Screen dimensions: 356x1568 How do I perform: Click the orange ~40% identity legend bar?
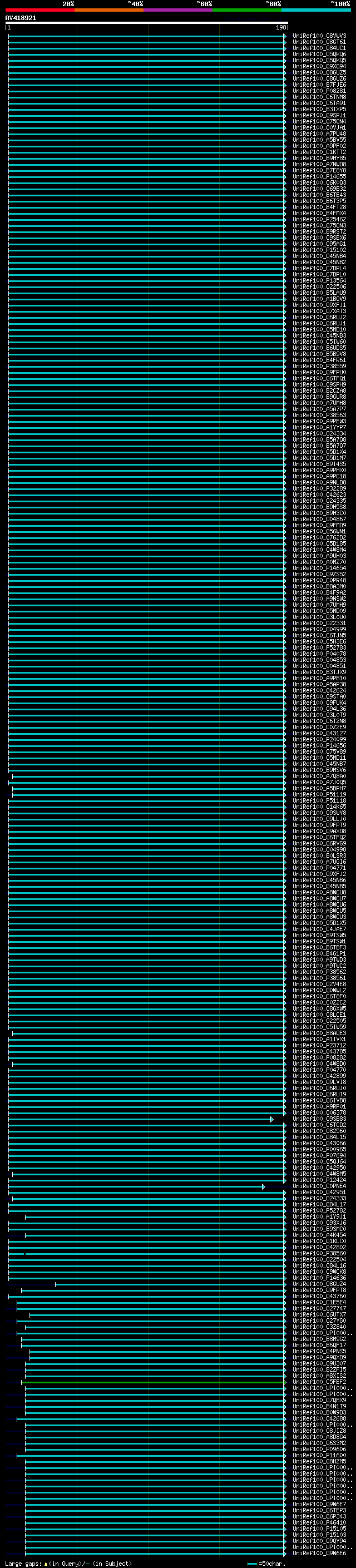click(x=109, y=10)
